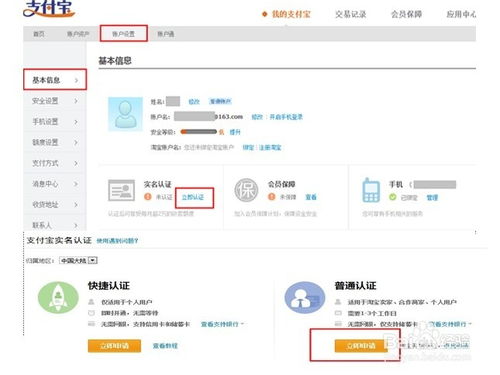Expand 查看支持银行 under 快捷认证

(x=222, y=324)
